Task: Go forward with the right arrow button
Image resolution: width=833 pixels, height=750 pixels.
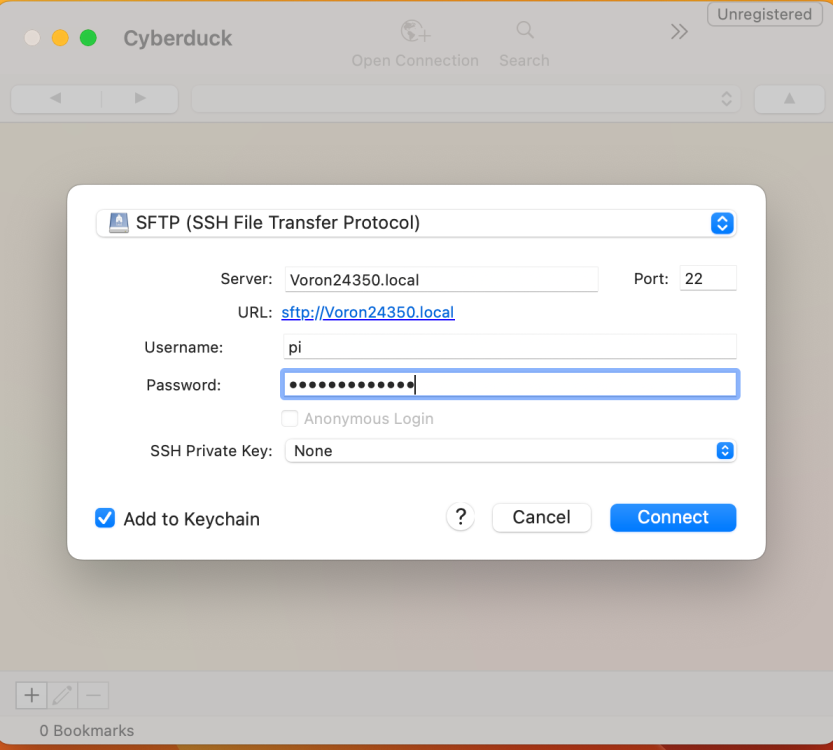Action: pyautogui.click(x=140, y=99)
